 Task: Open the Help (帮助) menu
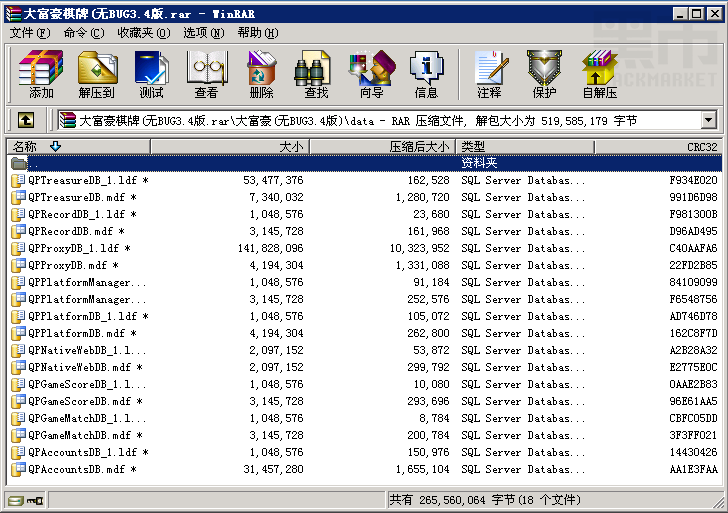(258, 33)
